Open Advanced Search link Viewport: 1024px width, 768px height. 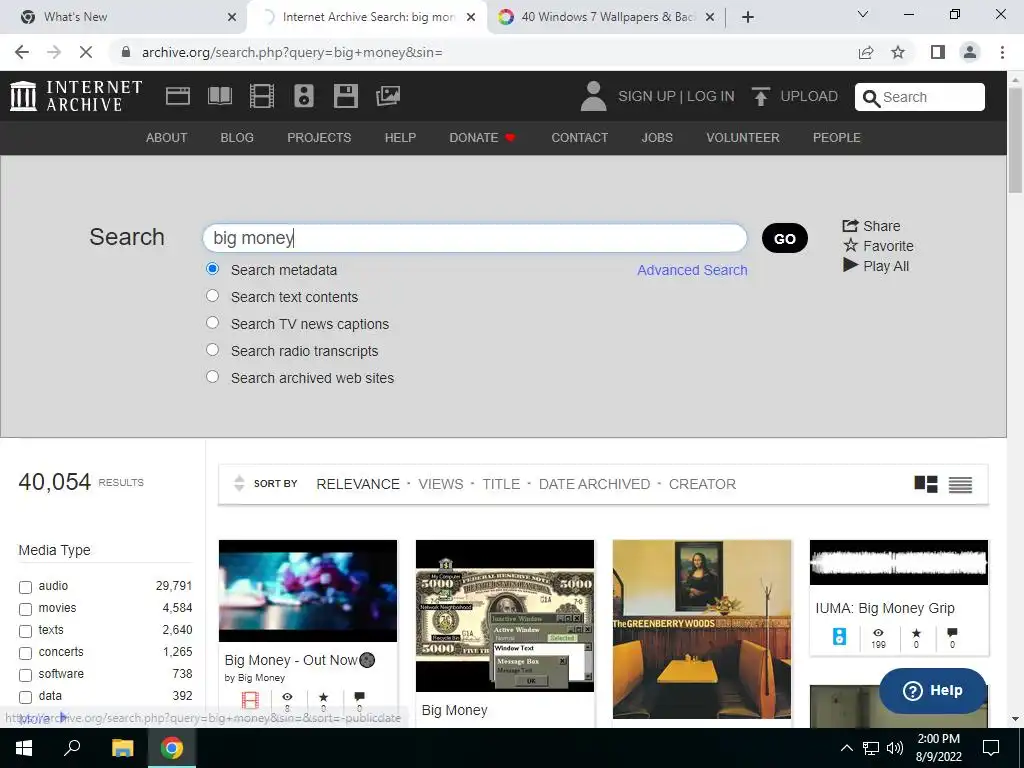[692, 270]
